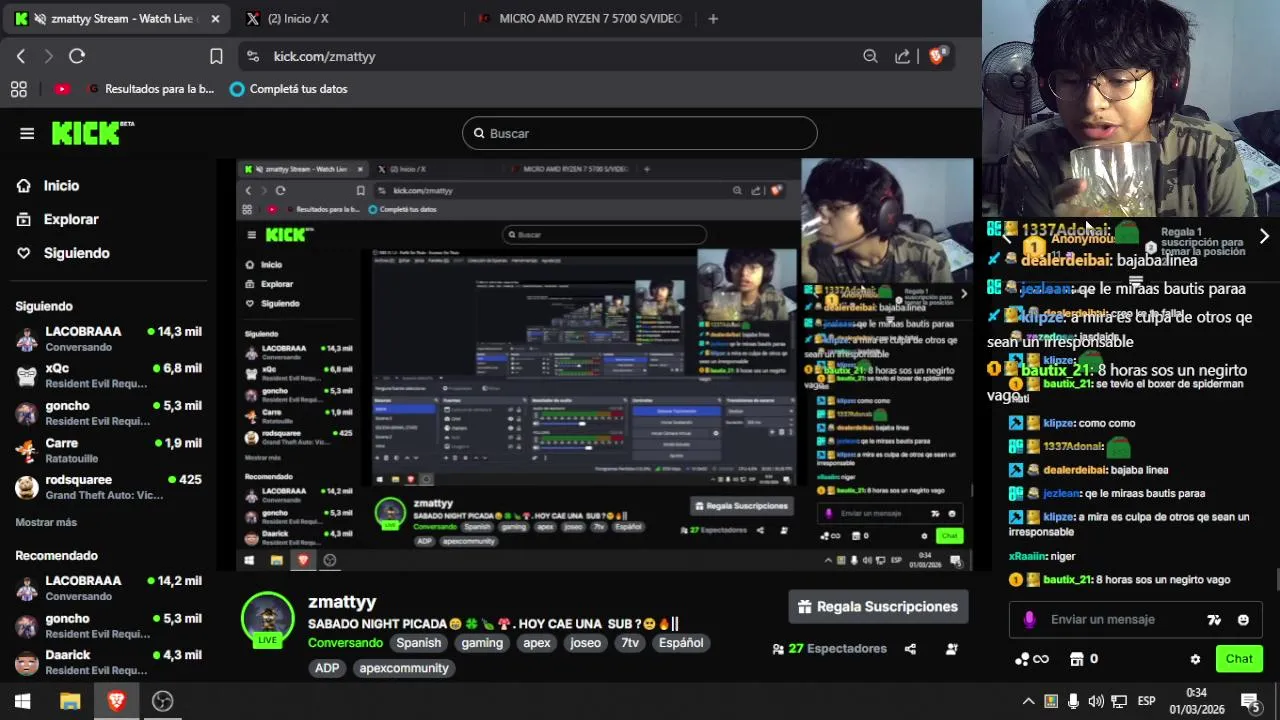Image resolution: width=1280 pixels, height=720 pixels.
Task: Click the ADP stream tag
Action: coord(327,668)
